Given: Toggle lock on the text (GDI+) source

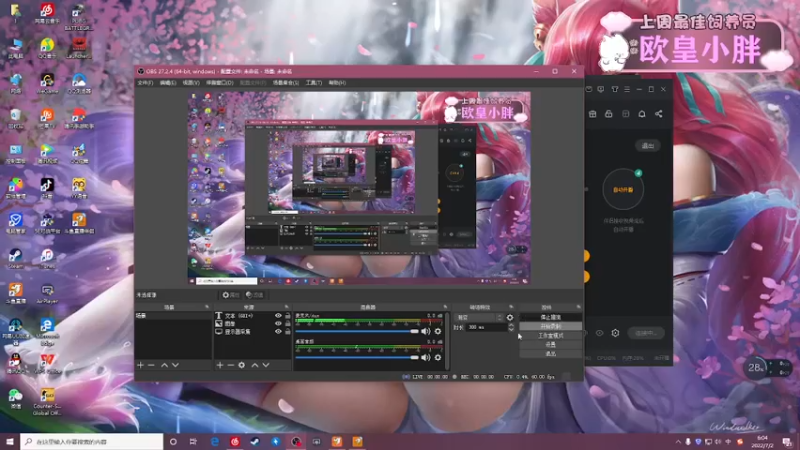Looking at the screenshot, I should 288,316.
